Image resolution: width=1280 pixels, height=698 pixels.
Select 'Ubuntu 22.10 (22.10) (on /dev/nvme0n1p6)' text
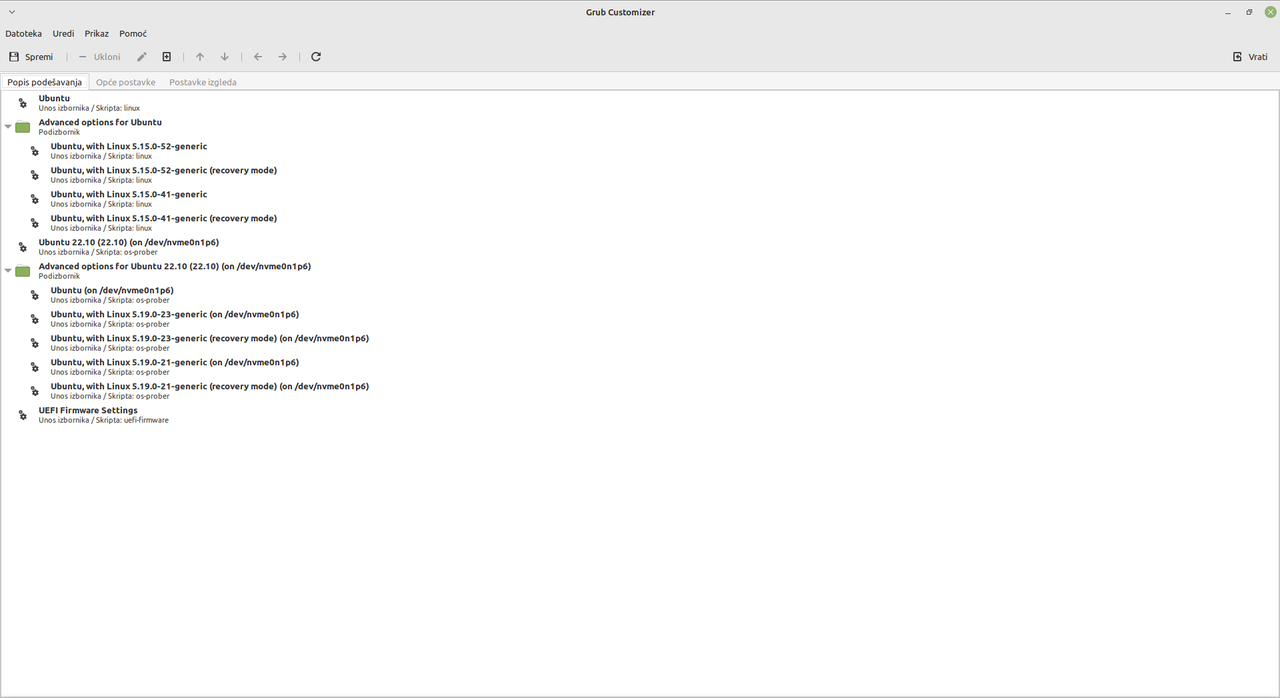coord(129,242)
